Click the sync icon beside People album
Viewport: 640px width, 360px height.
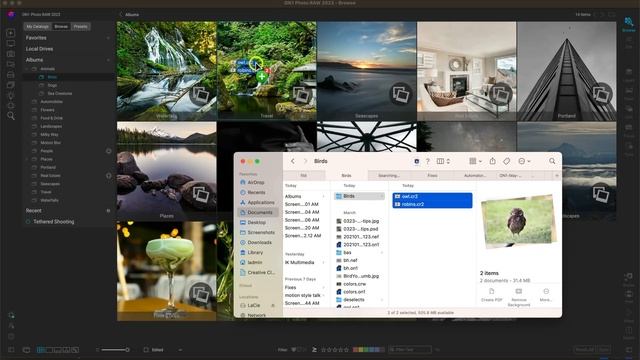109,151
